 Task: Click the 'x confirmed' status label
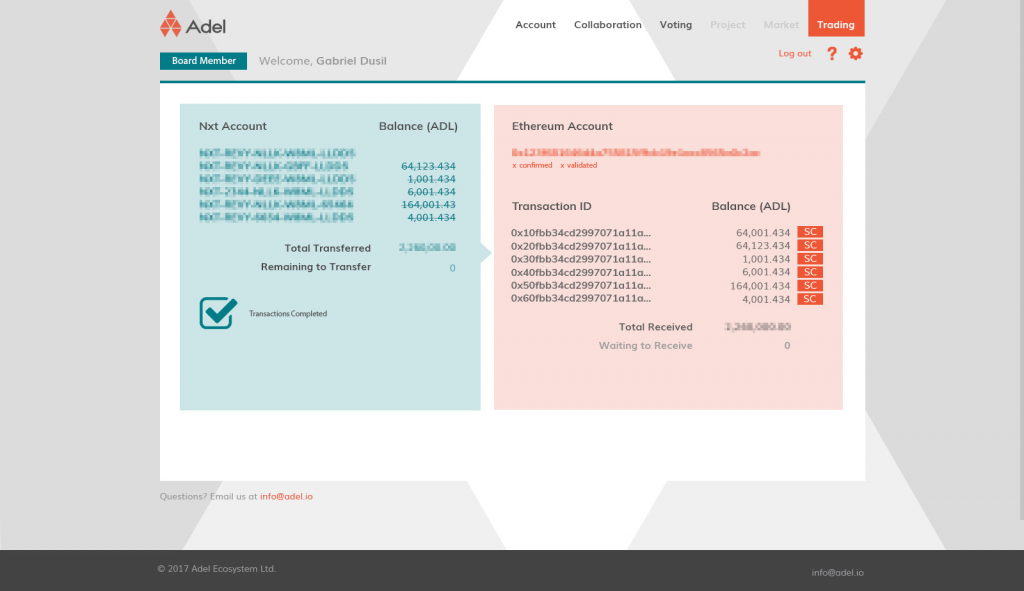coord(532,165)
